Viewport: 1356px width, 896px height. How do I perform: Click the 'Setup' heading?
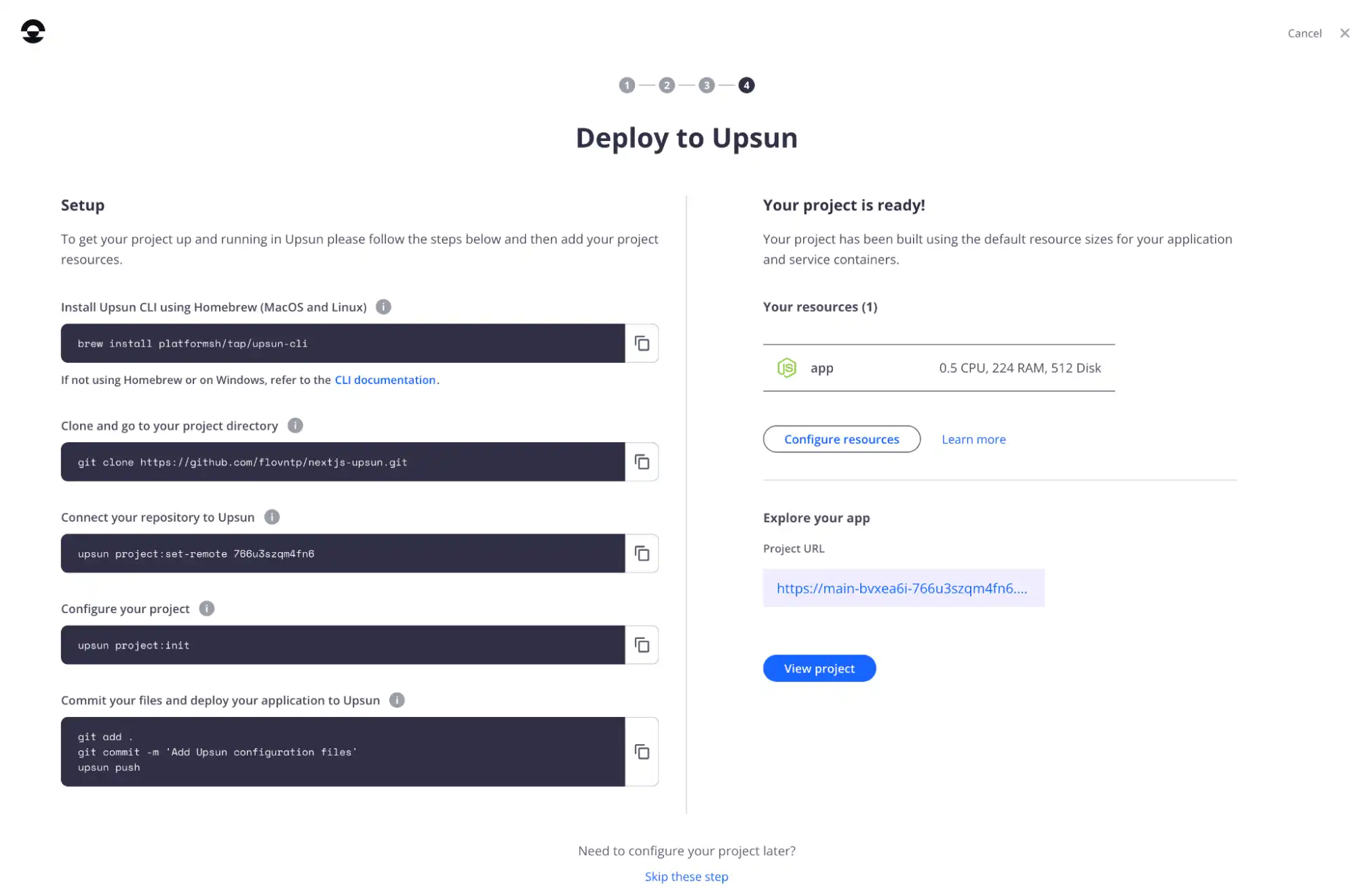click(x=83, y=205)
